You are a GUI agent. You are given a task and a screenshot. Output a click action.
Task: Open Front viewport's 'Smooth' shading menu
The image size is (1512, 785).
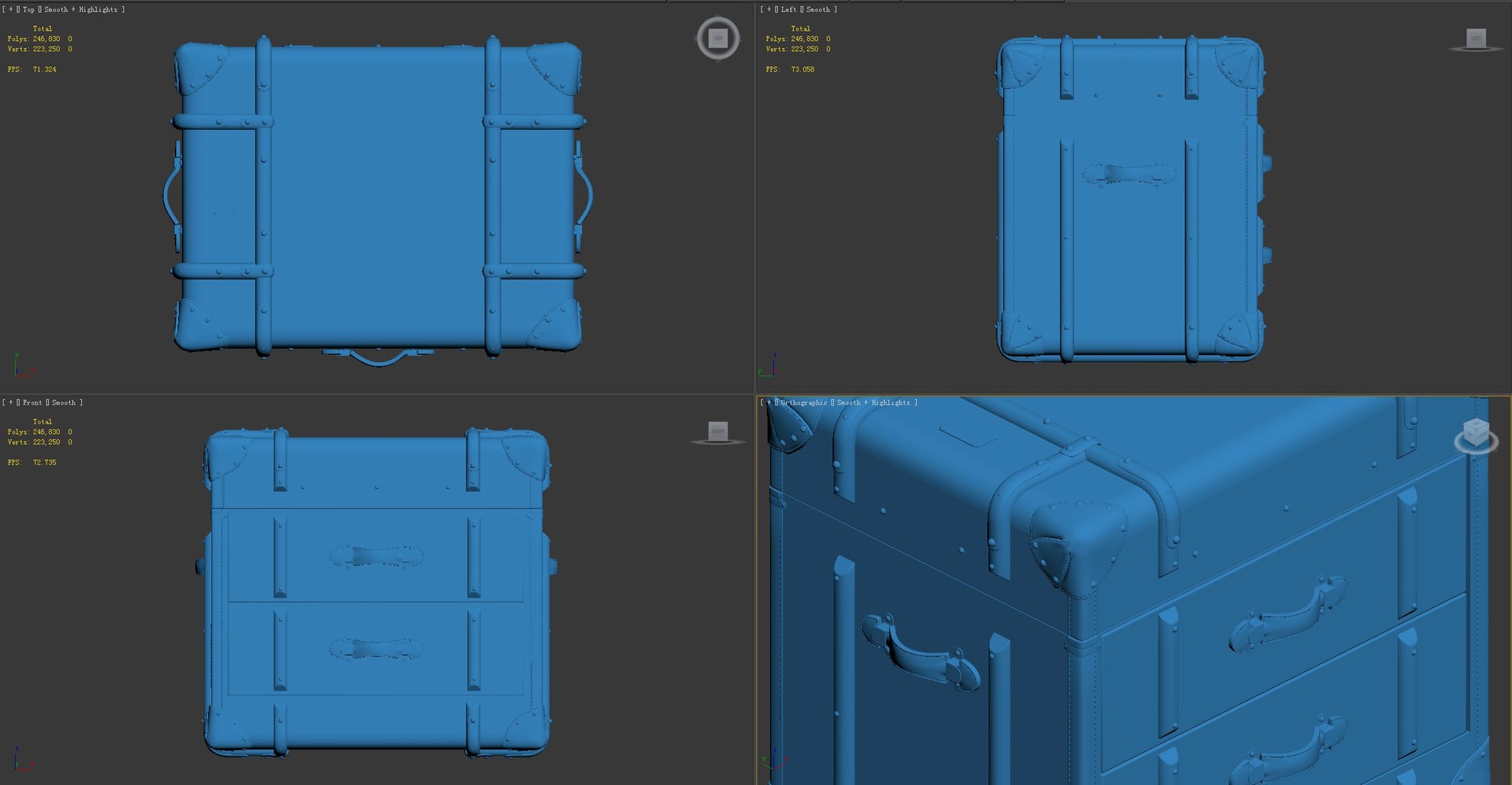tap(64, 402)
